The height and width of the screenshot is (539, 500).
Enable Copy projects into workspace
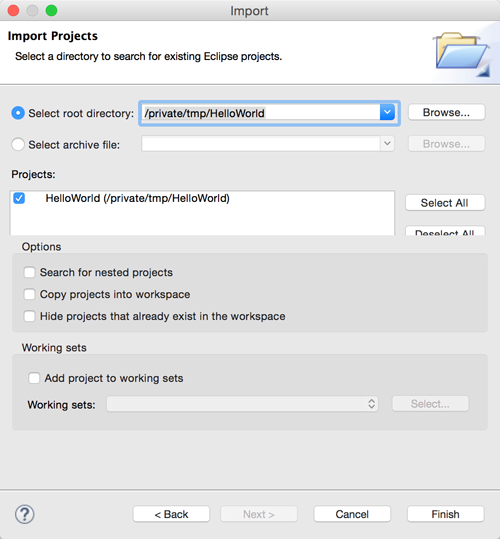coord(30,295)
